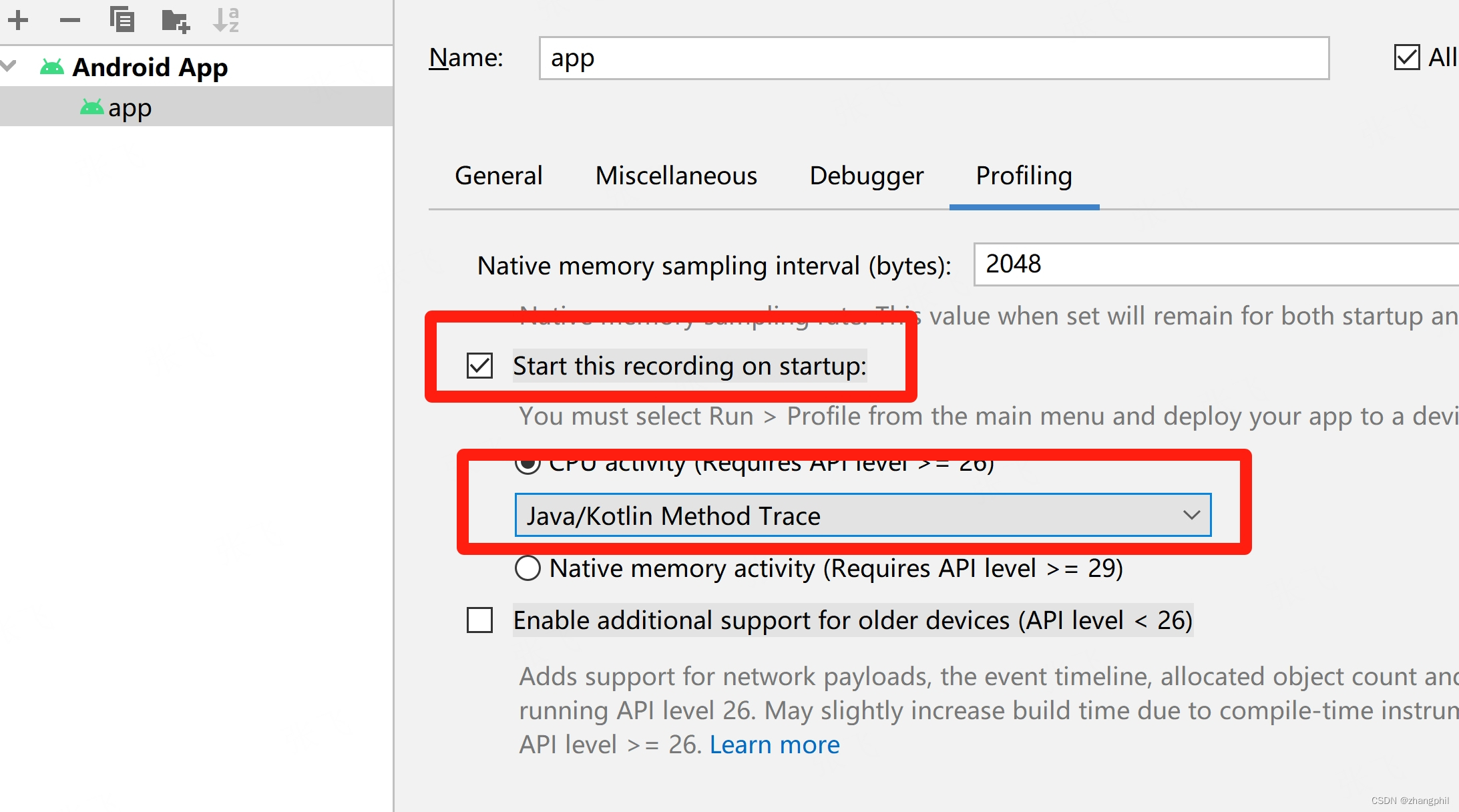
Task: Select the app configuration in the tree
Action: 130,106
